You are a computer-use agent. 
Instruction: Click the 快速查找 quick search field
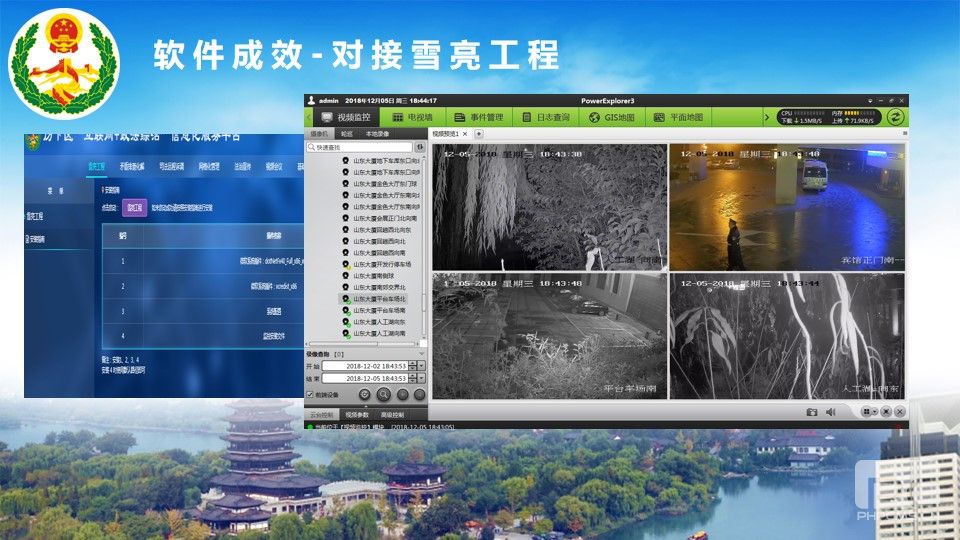pos(360,147)
